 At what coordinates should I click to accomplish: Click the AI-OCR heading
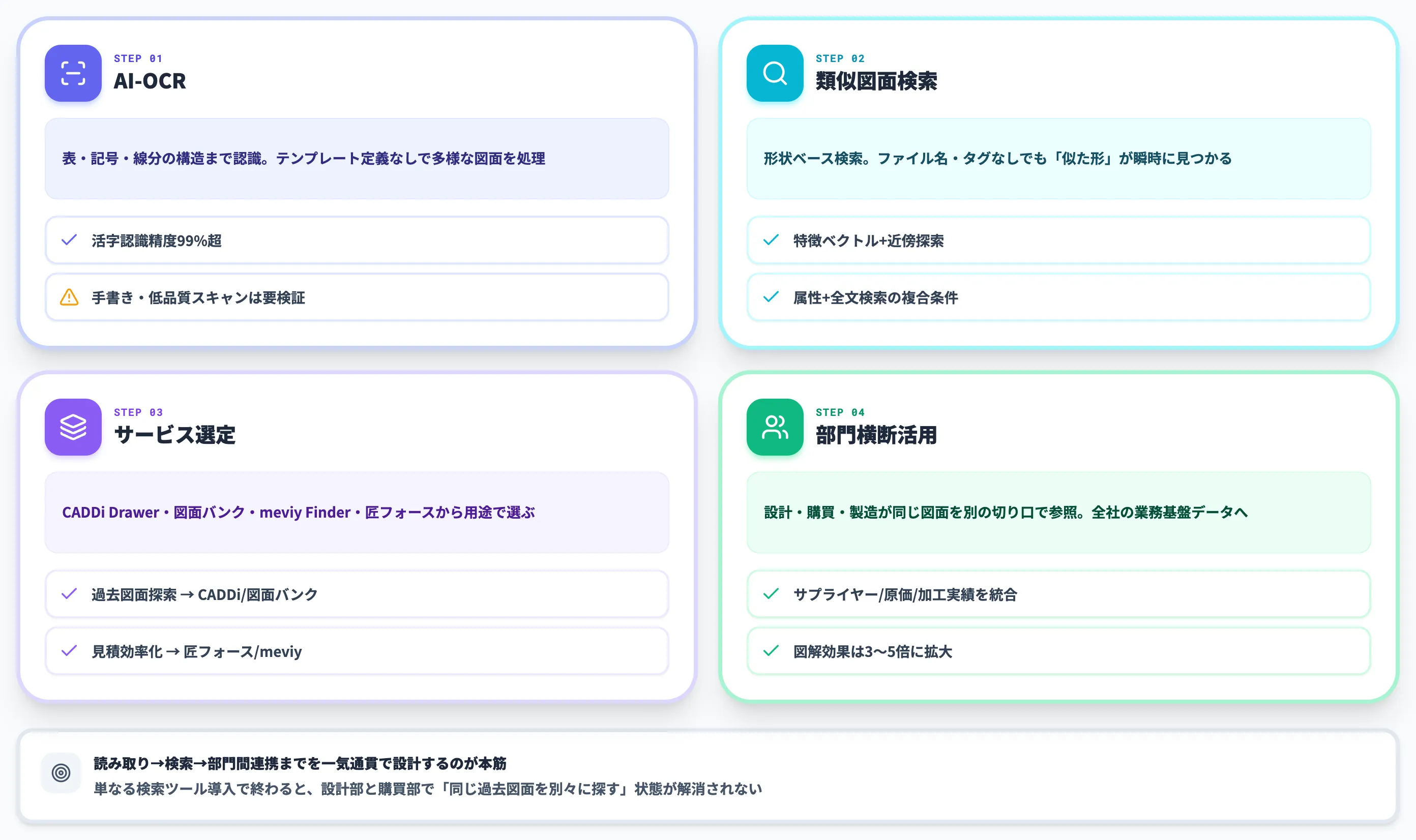[x=150, y=81]
